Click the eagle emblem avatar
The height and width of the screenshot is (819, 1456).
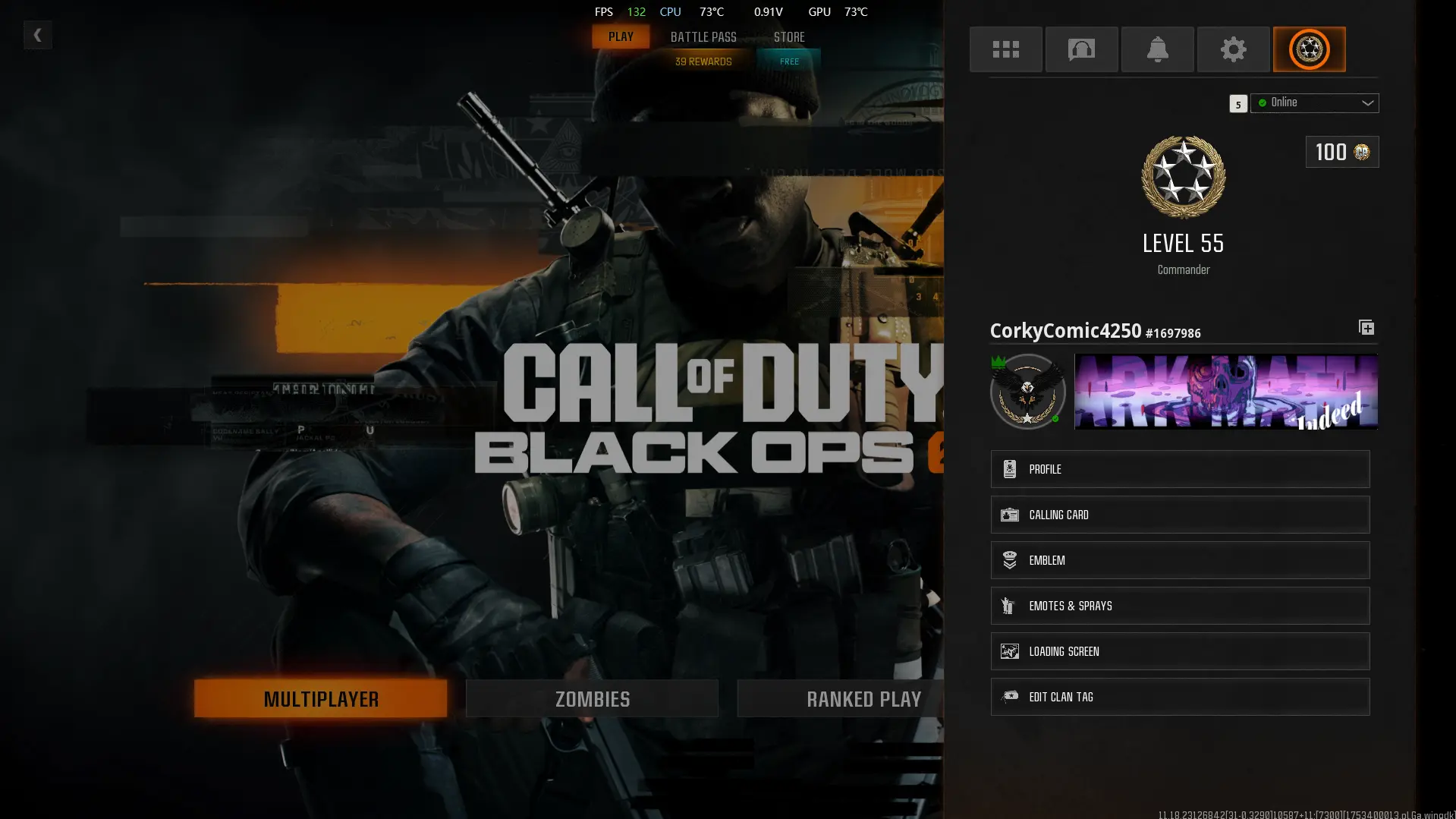[x=1027, y=392]
